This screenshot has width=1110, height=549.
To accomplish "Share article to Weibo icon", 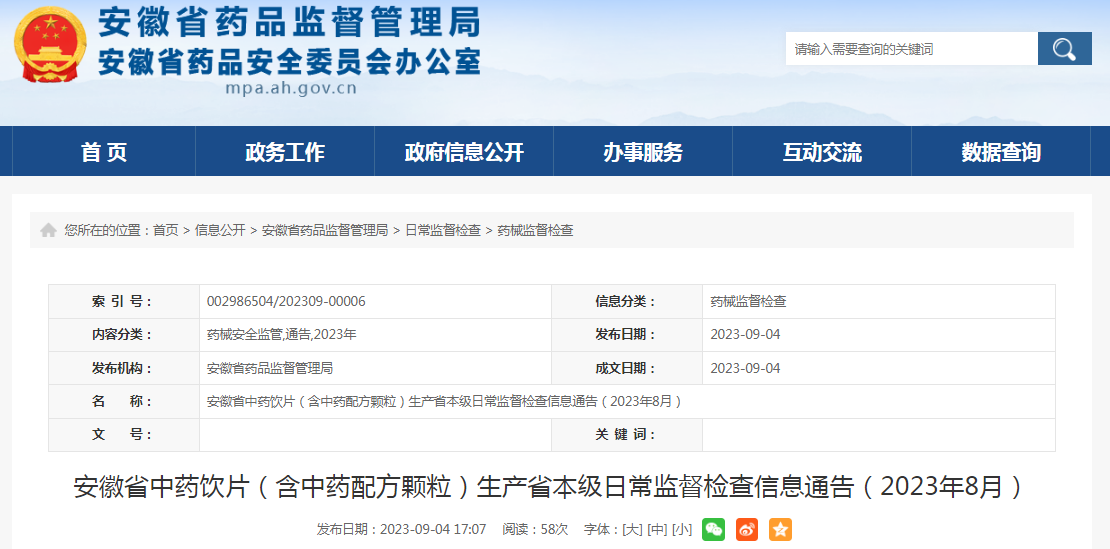I will 747,529.
